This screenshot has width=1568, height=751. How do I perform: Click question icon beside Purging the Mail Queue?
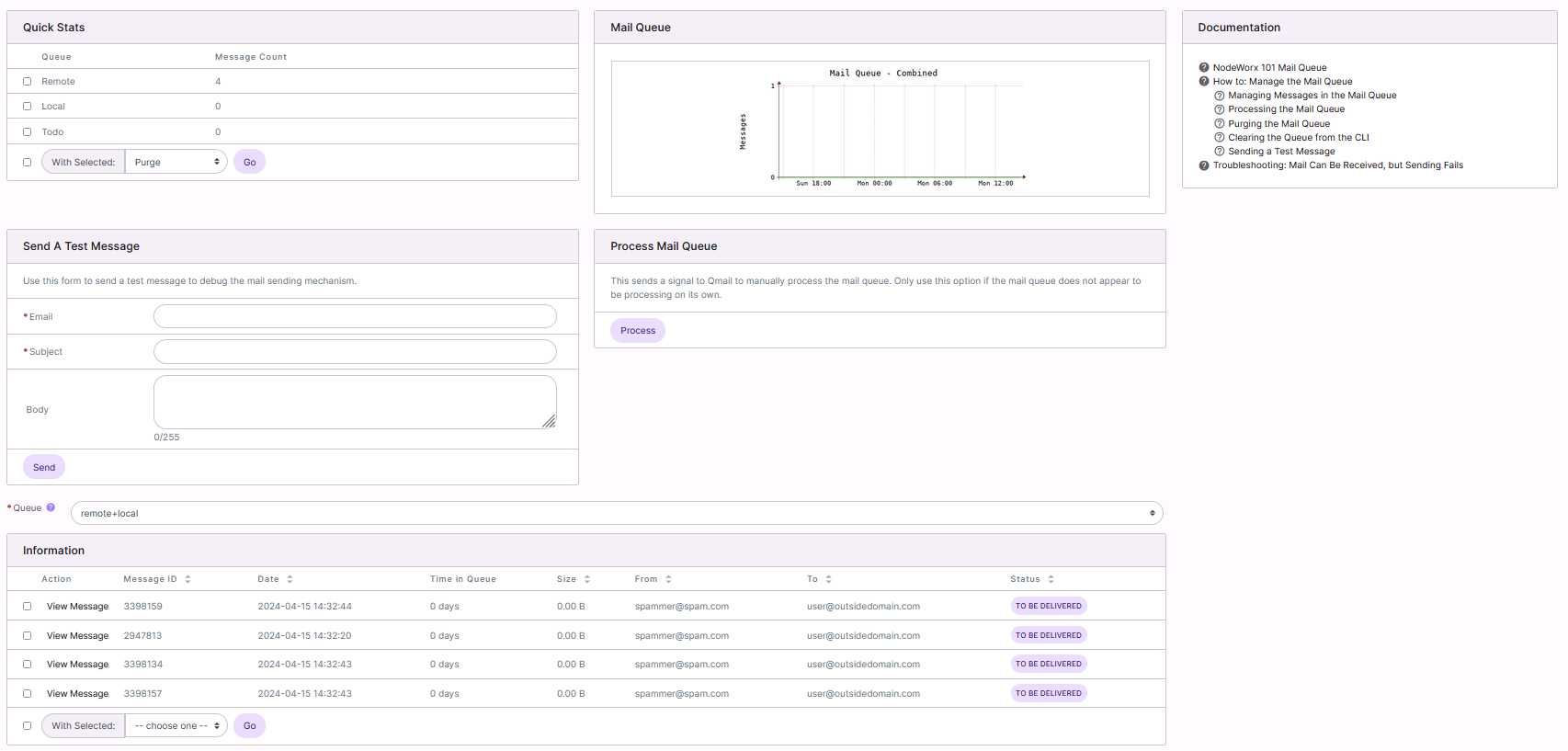1219,123
